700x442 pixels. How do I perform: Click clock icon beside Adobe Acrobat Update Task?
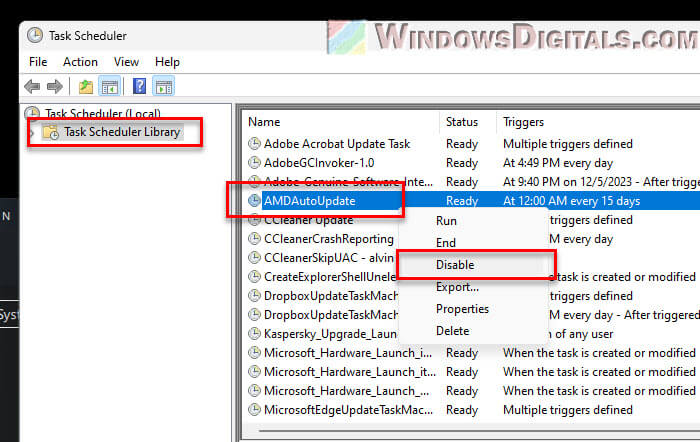point(254,144)
